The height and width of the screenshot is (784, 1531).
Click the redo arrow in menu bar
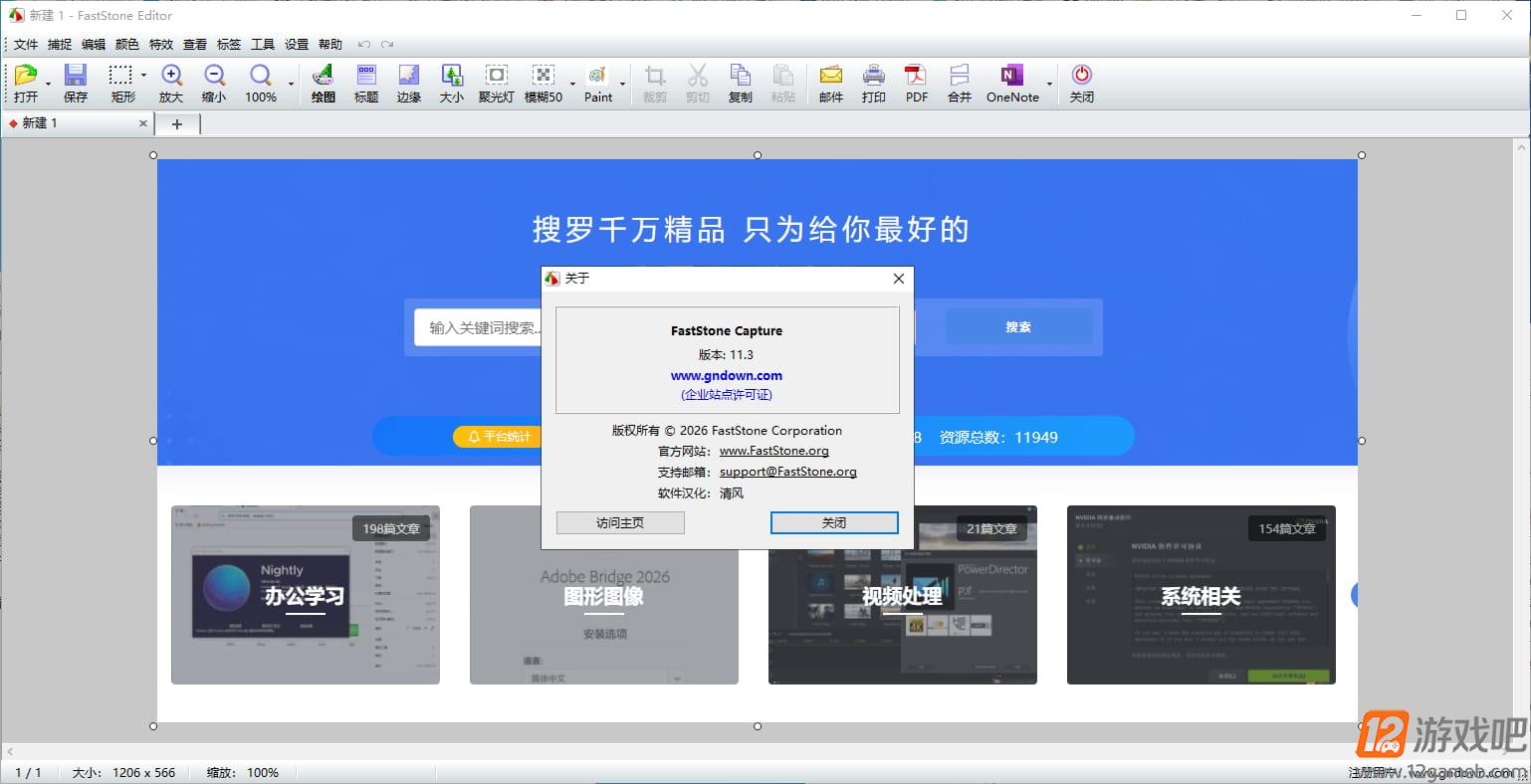[387, 44]
